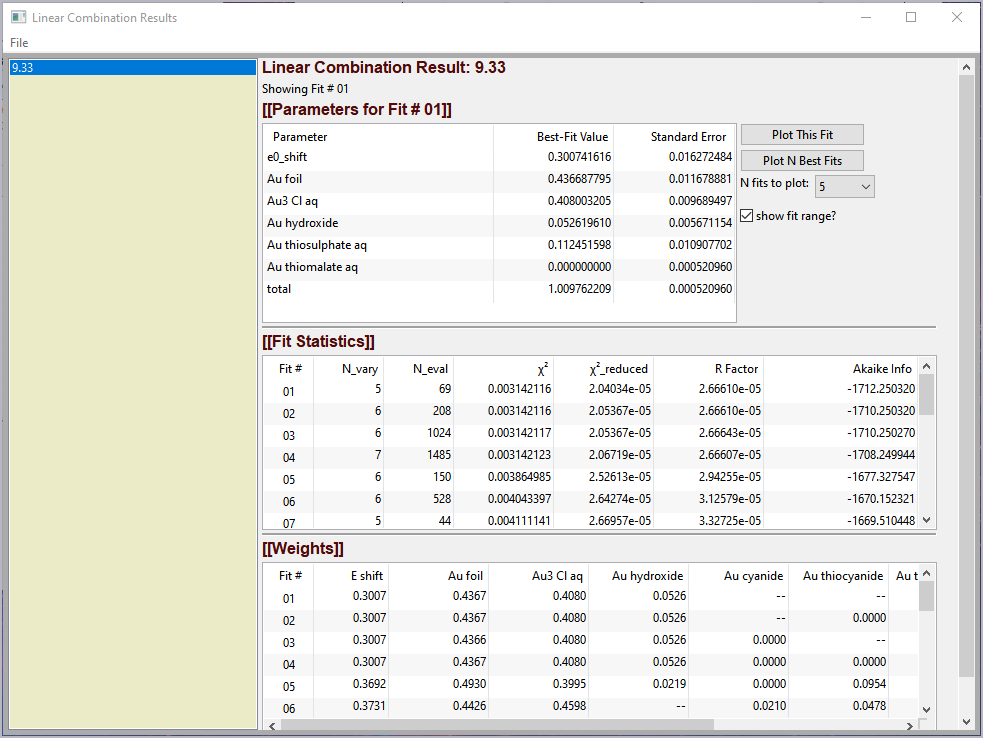The image size is (983, 738).
Task: Click the Standard Error column header
Action: pos(688,137)
